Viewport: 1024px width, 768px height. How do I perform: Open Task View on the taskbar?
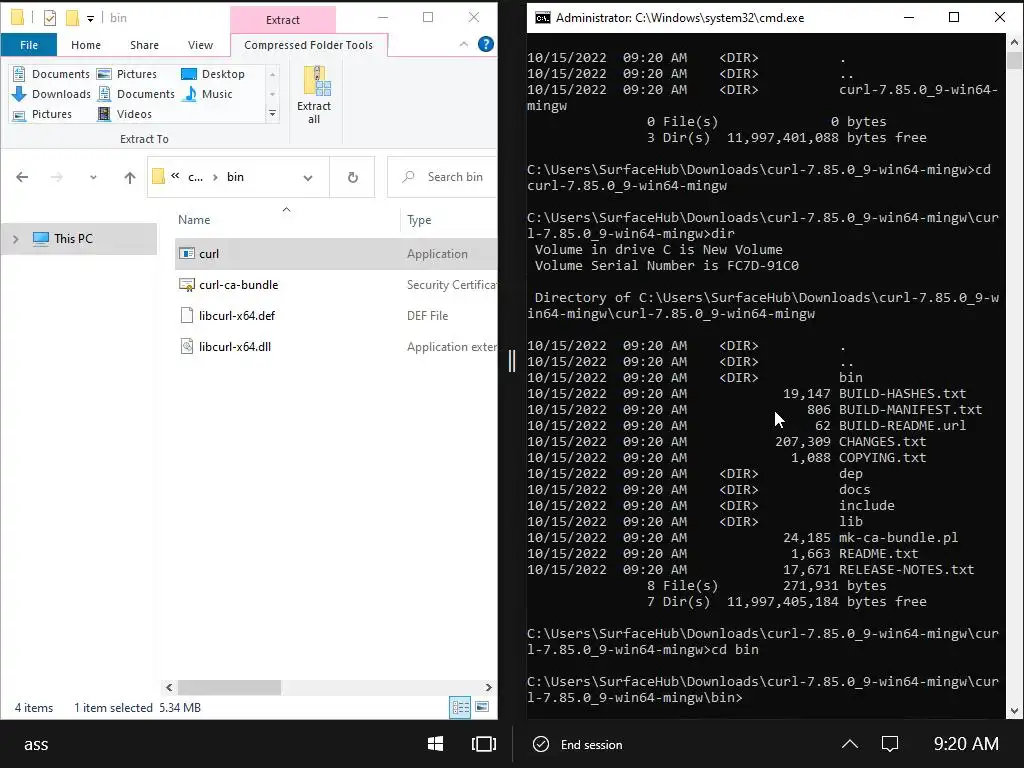point(483,744)
